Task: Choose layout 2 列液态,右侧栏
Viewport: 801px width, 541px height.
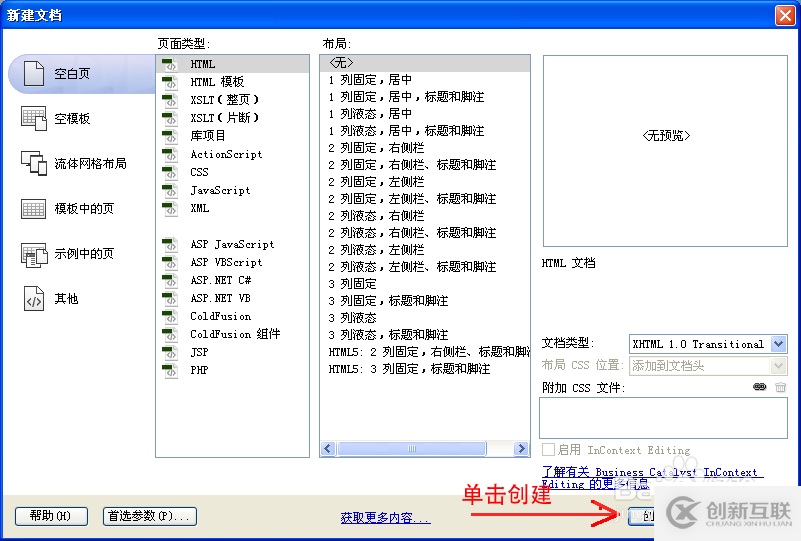Action: point(425,216)
